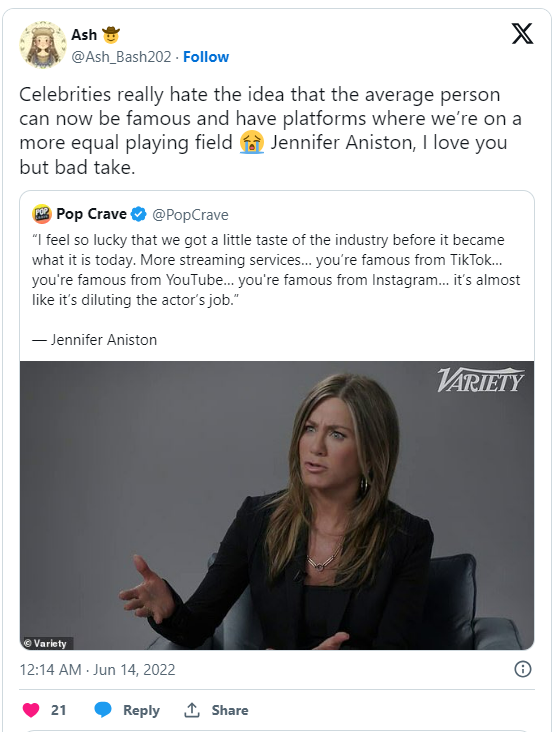The width and height of the screenshot is (552, 732).
Task: Open the Variety interview image thumbnail
Action: tap(276, 505)
